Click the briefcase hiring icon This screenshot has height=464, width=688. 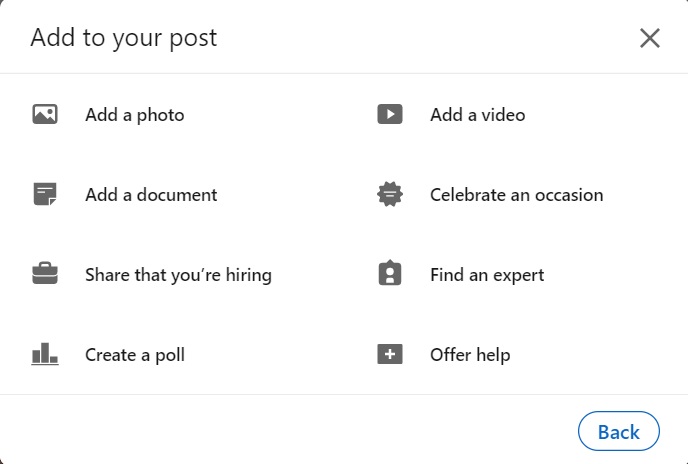pos(45,273)
